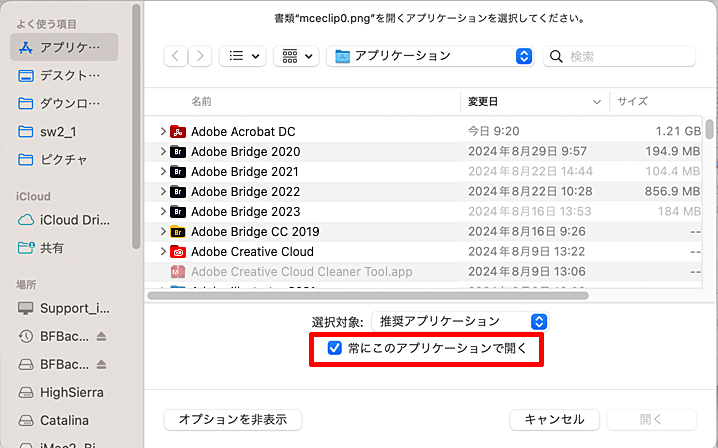Screen dimensions: 718x448
Task: Click the horizontal scrollbar under file list
Action: (x=368, y=296)
